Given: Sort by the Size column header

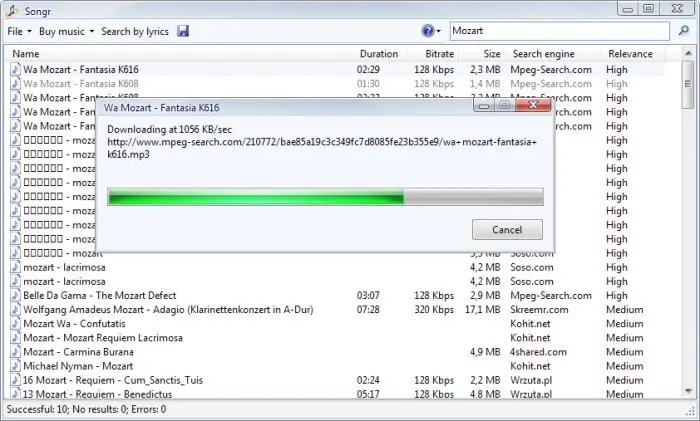Looking at the screenshot, I should tap(492, 54).
